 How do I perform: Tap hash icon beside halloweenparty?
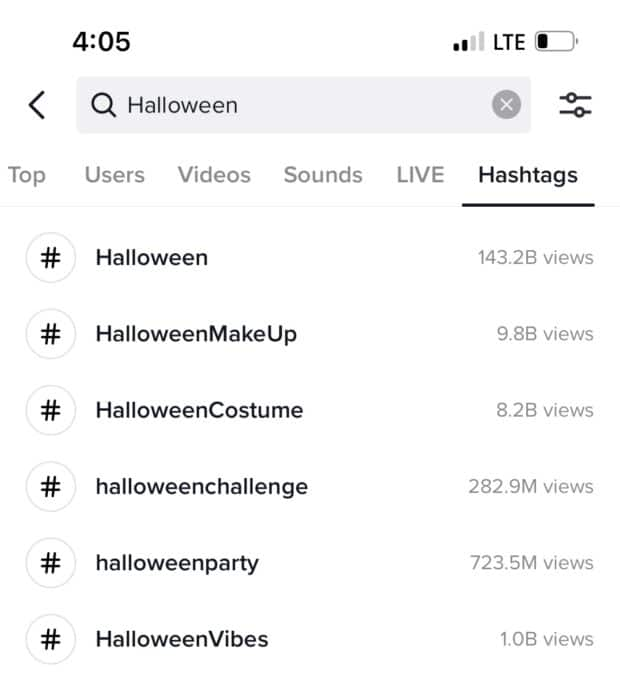tap(51, 563)
